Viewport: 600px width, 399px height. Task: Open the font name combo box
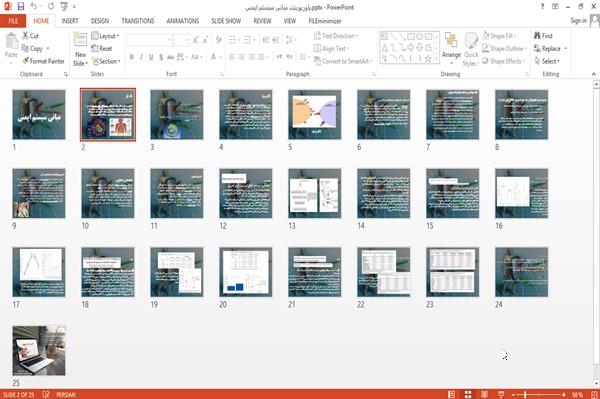[x=149, y=39]
